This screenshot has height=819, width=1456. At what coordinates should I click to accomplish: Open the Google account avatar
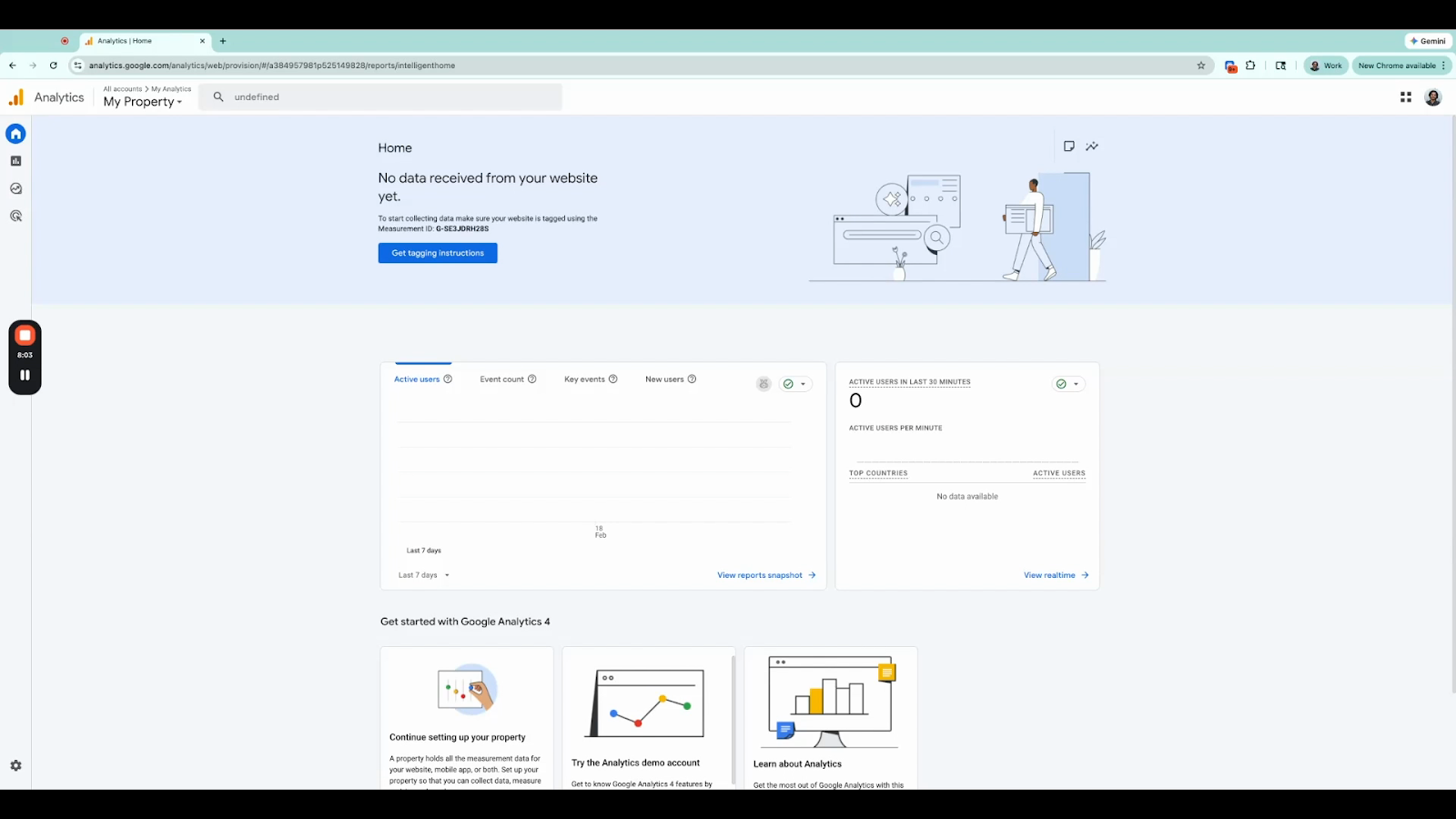pyautogui.click(x=1433, y=97)
